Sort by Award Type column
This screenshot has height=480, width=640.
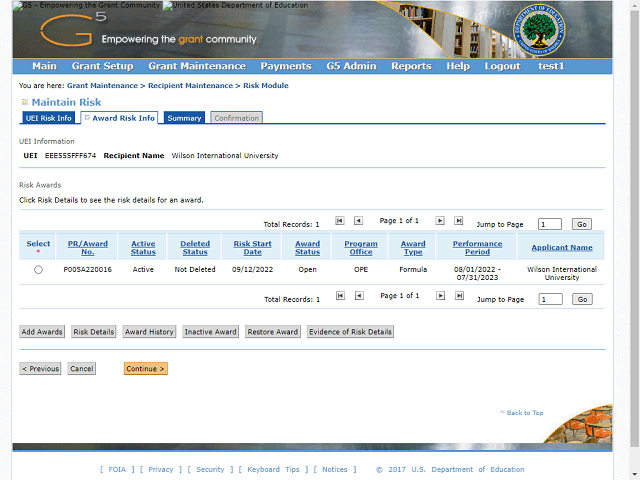413,248
